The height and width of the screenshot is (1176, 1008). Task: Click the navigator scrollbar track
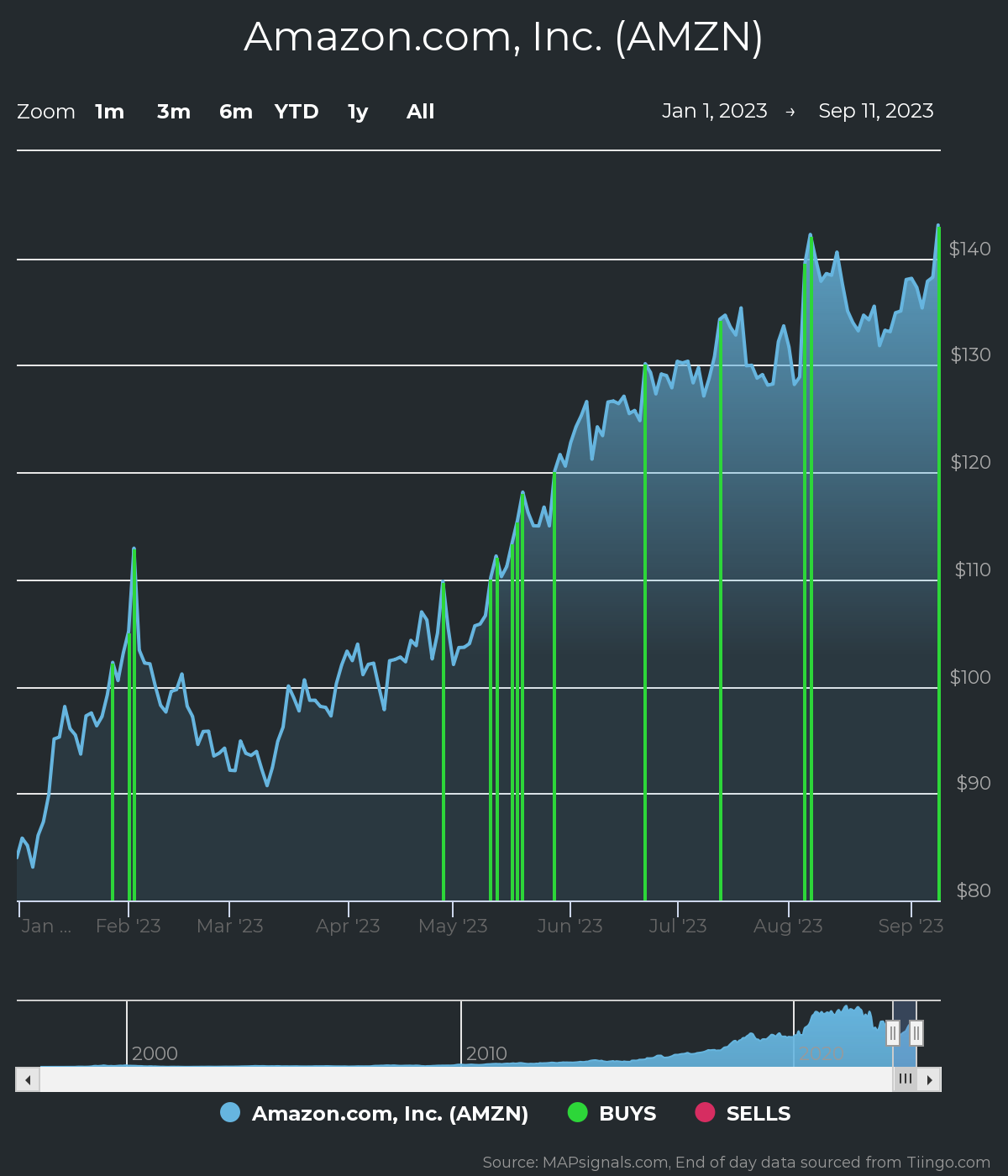pos(466,1079)
